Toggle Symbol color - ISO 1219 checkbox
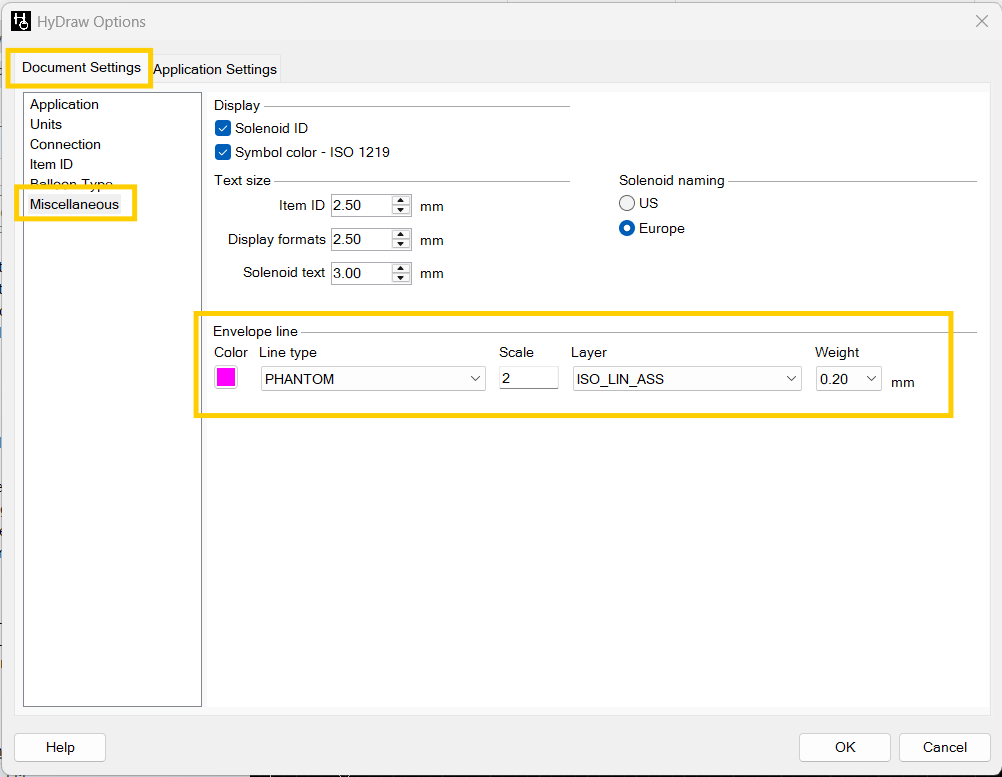The width and height of the screenshot is (1002, 777). [223, 152]
